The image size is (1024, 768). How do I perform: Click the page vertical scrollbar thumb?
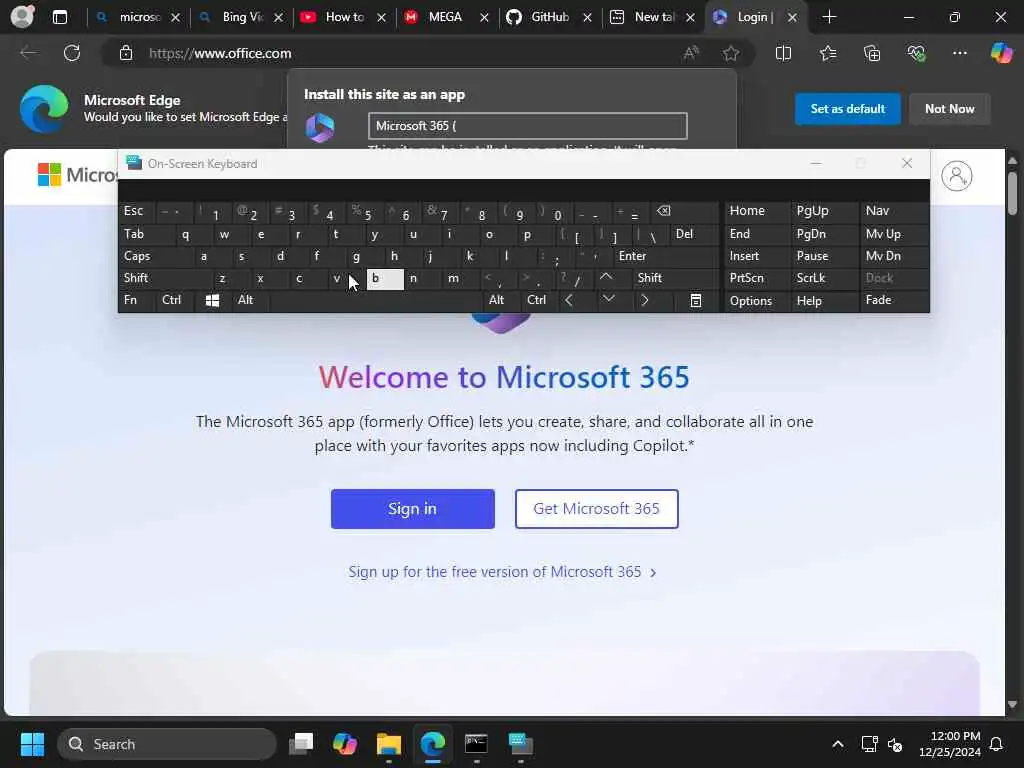pos(1012,193)
